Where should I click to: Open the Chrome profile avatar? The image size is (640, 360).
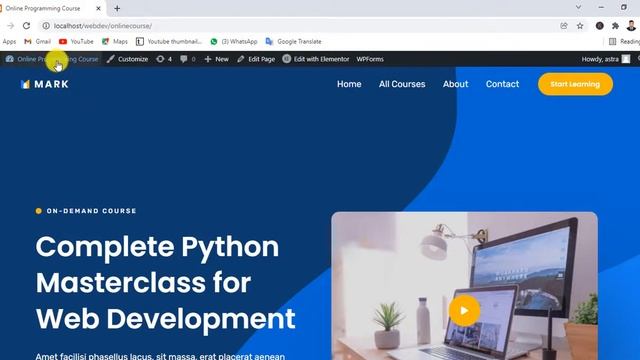tap(631, 26)
